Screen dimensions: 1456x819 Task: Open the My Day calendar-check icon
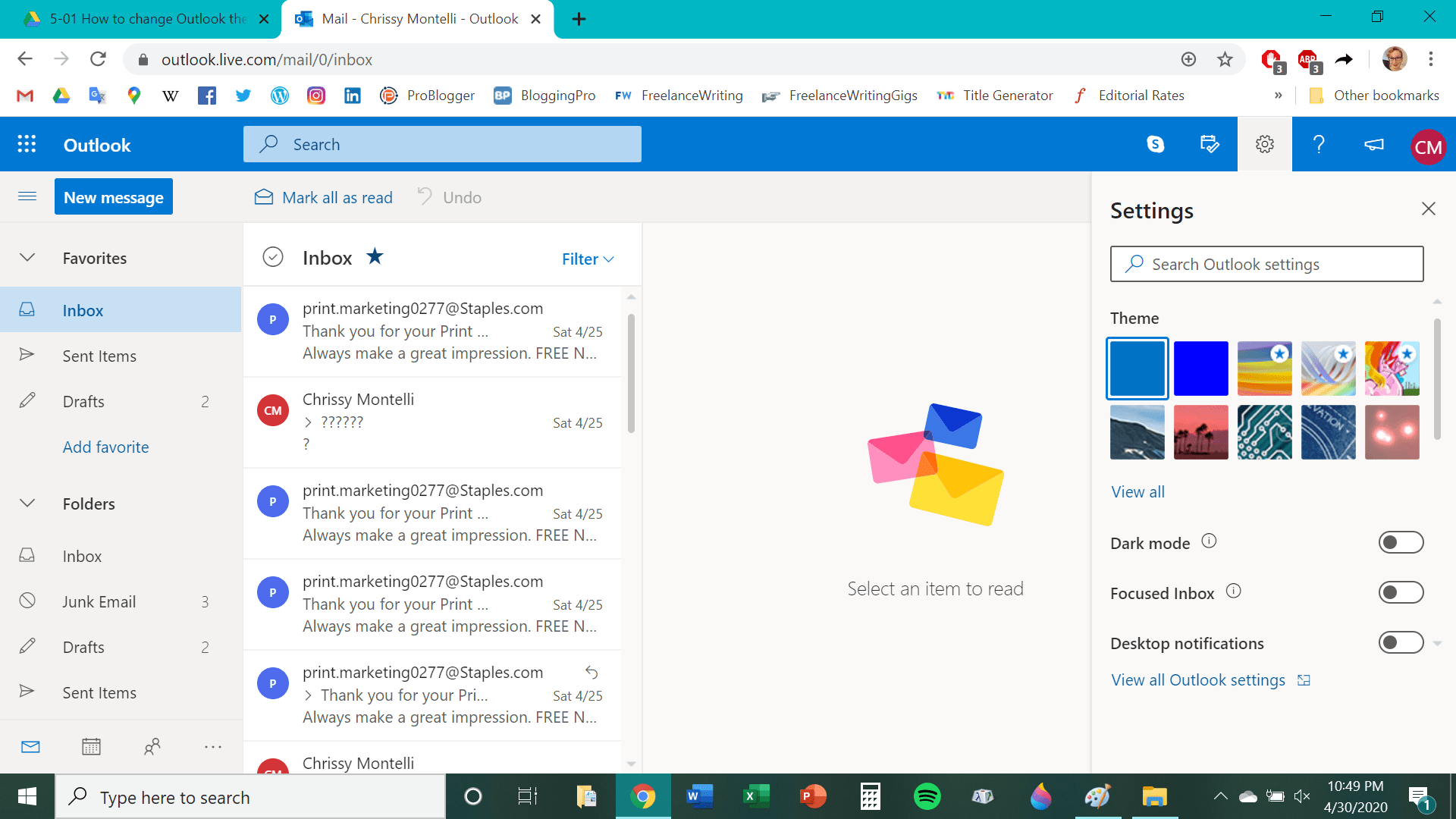pos(1210,144)
